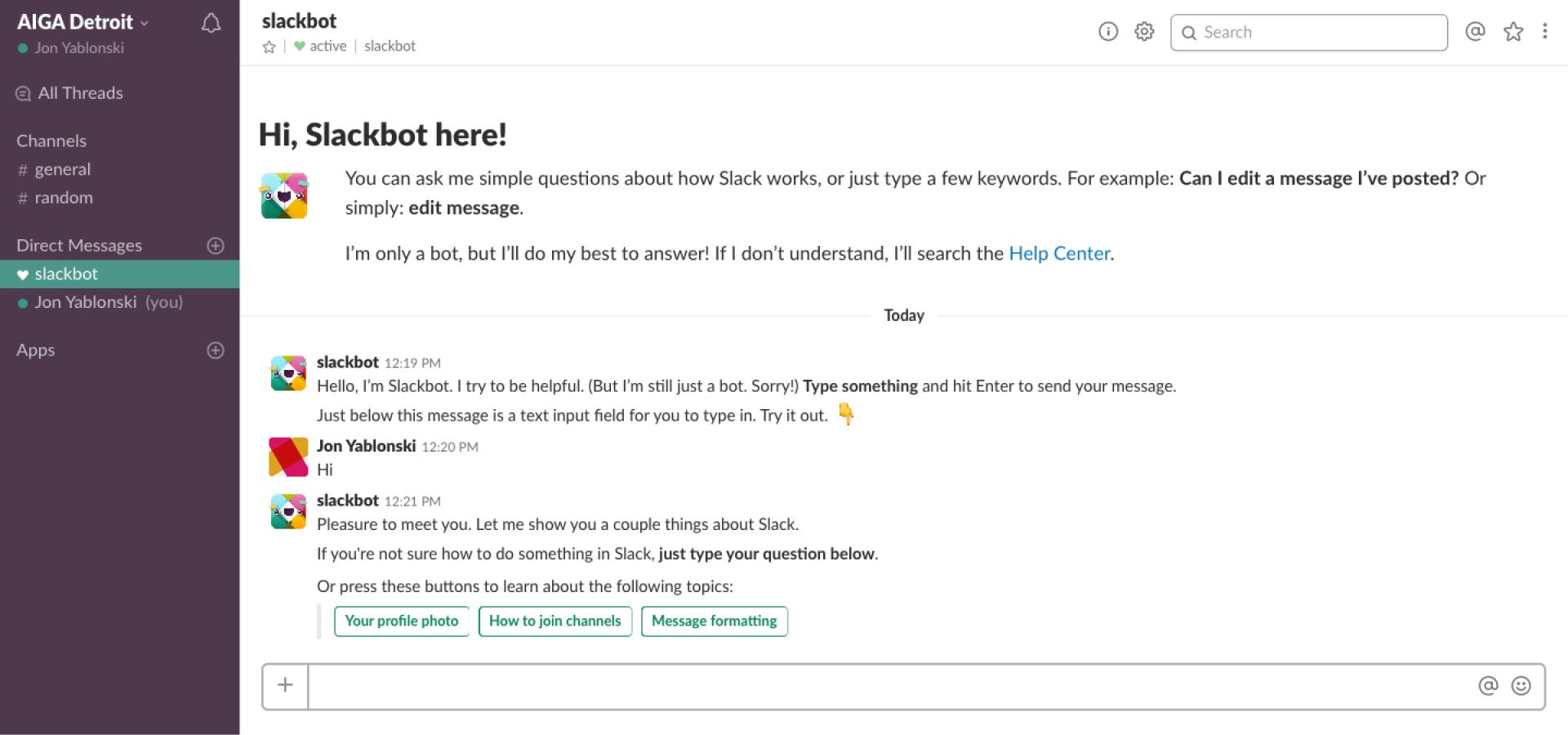This screenshot has width=1568, height=735.
Task: Open the Help Center link
Action: click(x=1059, y=253)
